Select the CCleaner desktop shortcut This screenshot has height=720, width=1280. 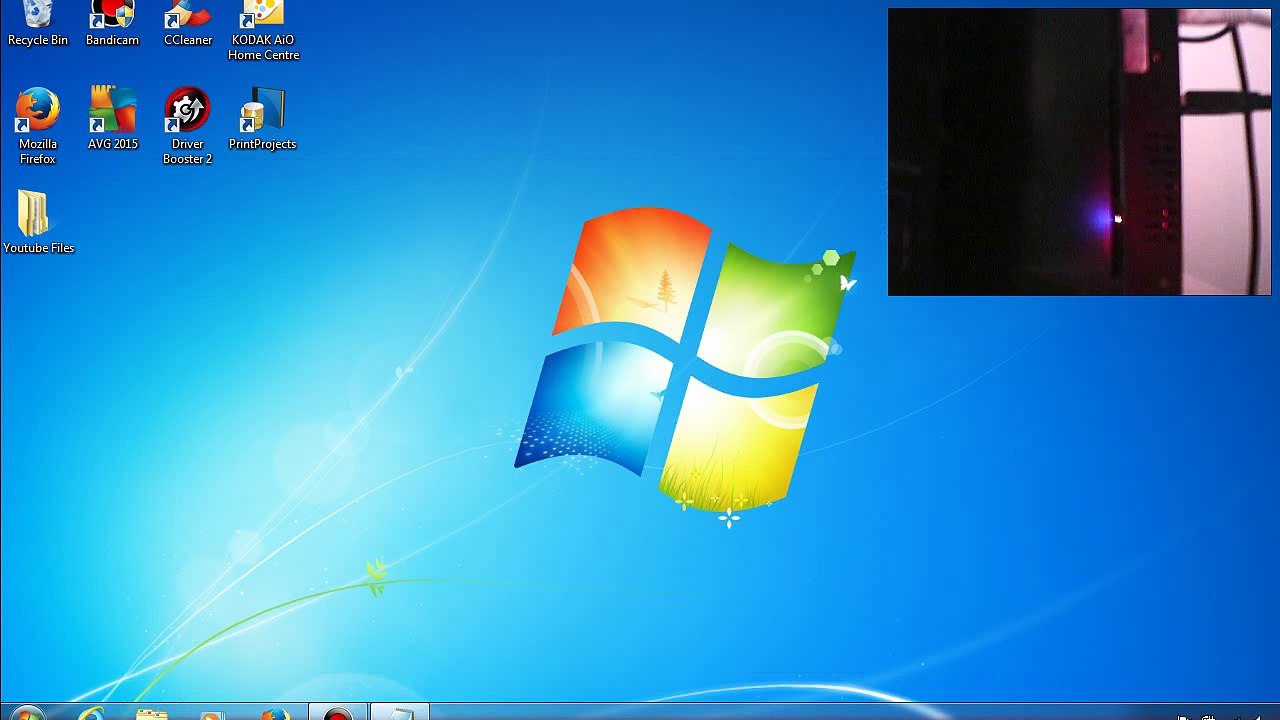pyautogui.click(x=188, y=24)
